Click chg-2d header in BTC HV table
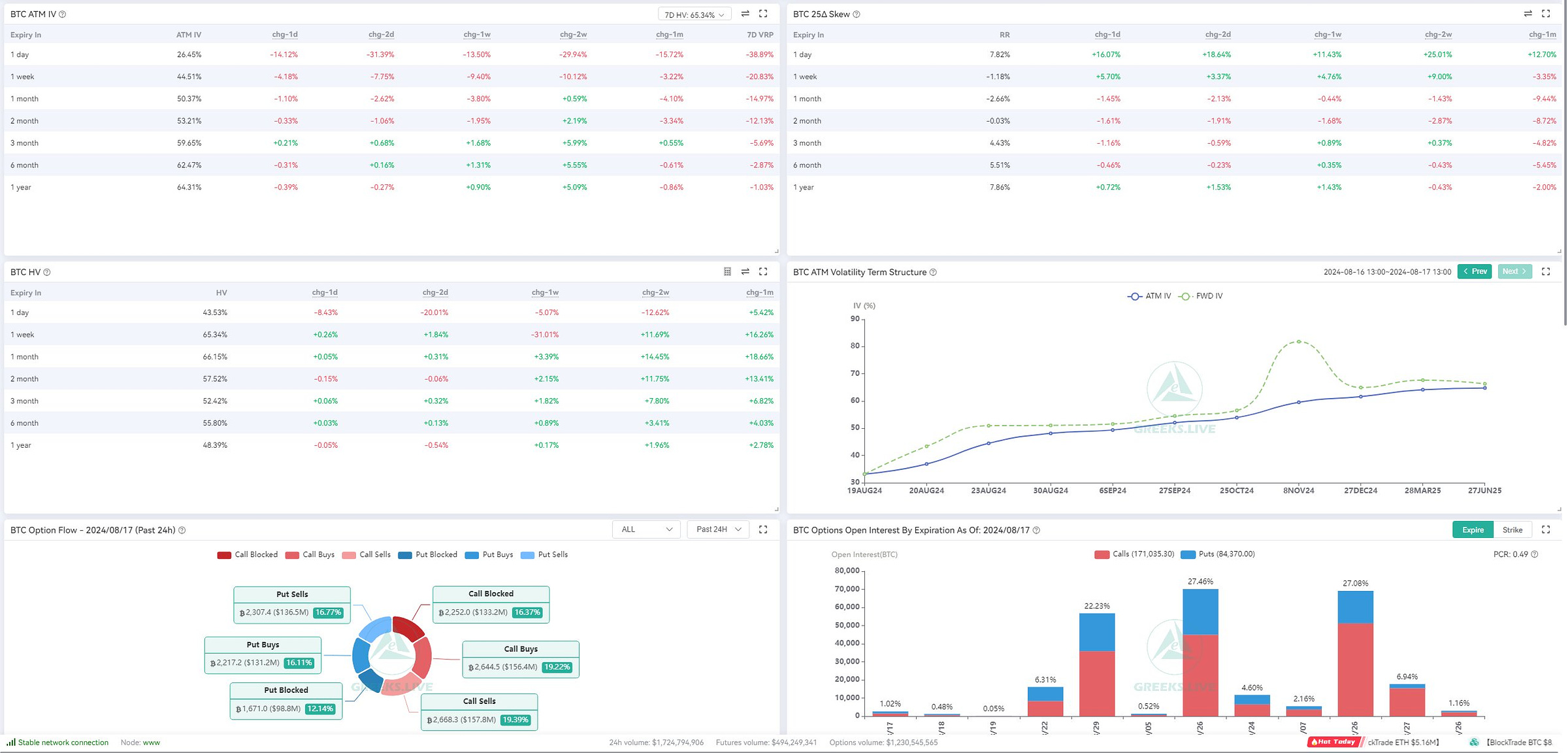The image size is (1568, 753). tap(435, 293)
